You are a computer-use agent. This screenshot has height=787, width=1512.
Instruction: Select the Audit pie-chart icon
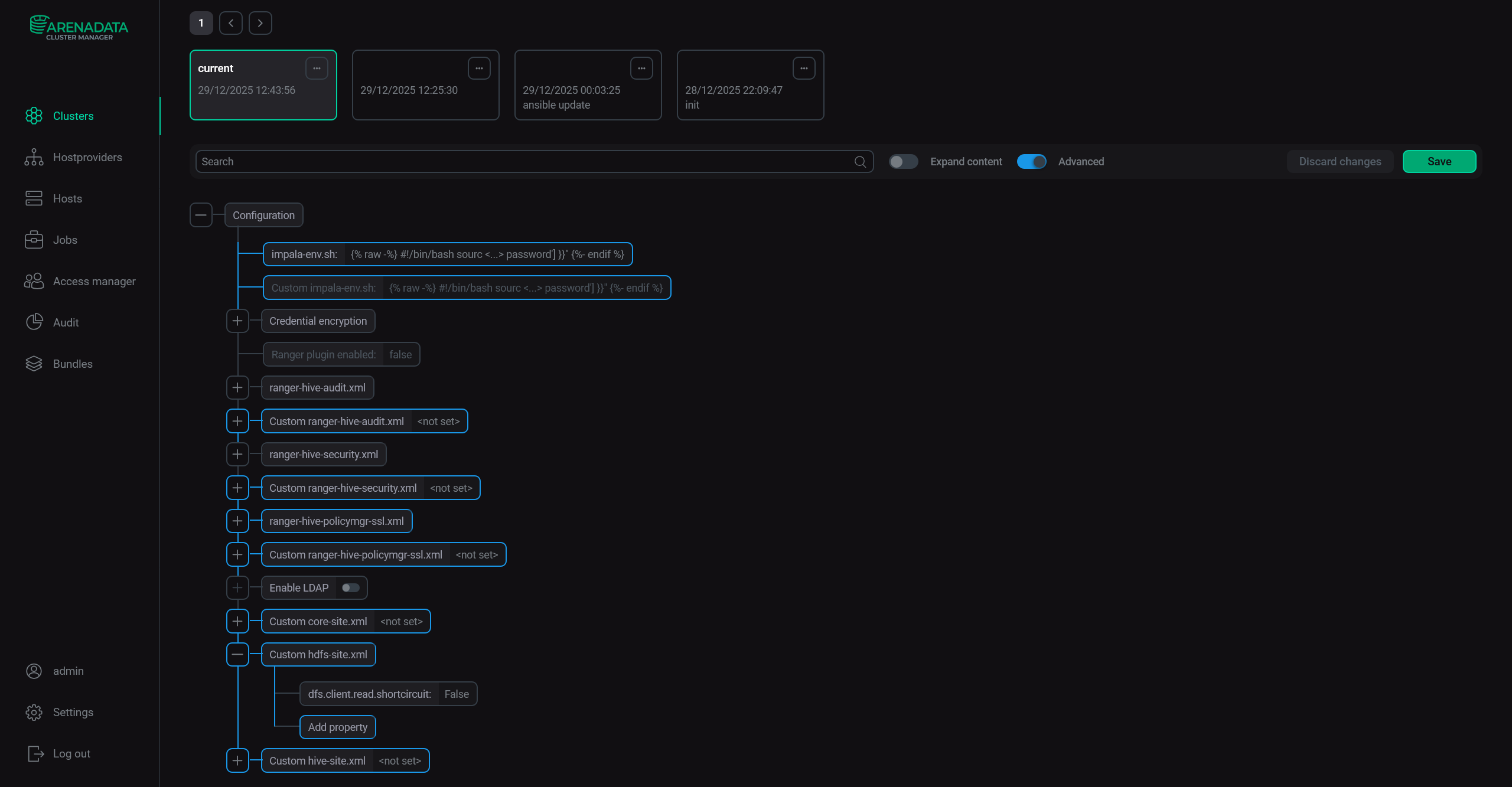34,322
